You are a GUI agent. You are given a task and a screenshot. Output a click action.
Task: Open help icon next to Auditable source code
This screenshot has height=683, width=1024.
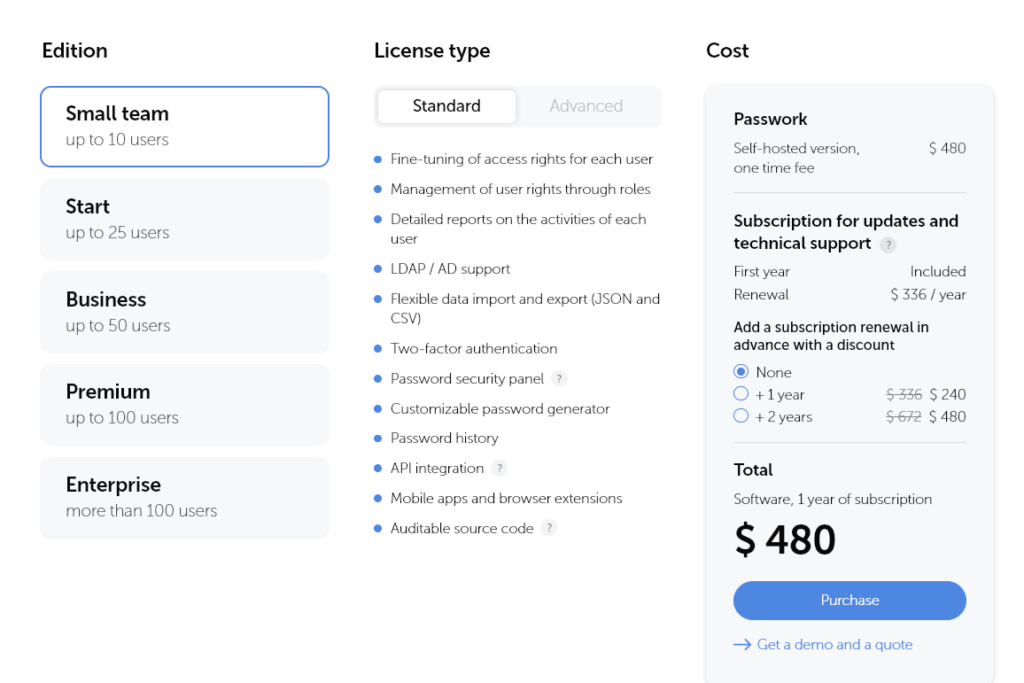tap(549, 528)
